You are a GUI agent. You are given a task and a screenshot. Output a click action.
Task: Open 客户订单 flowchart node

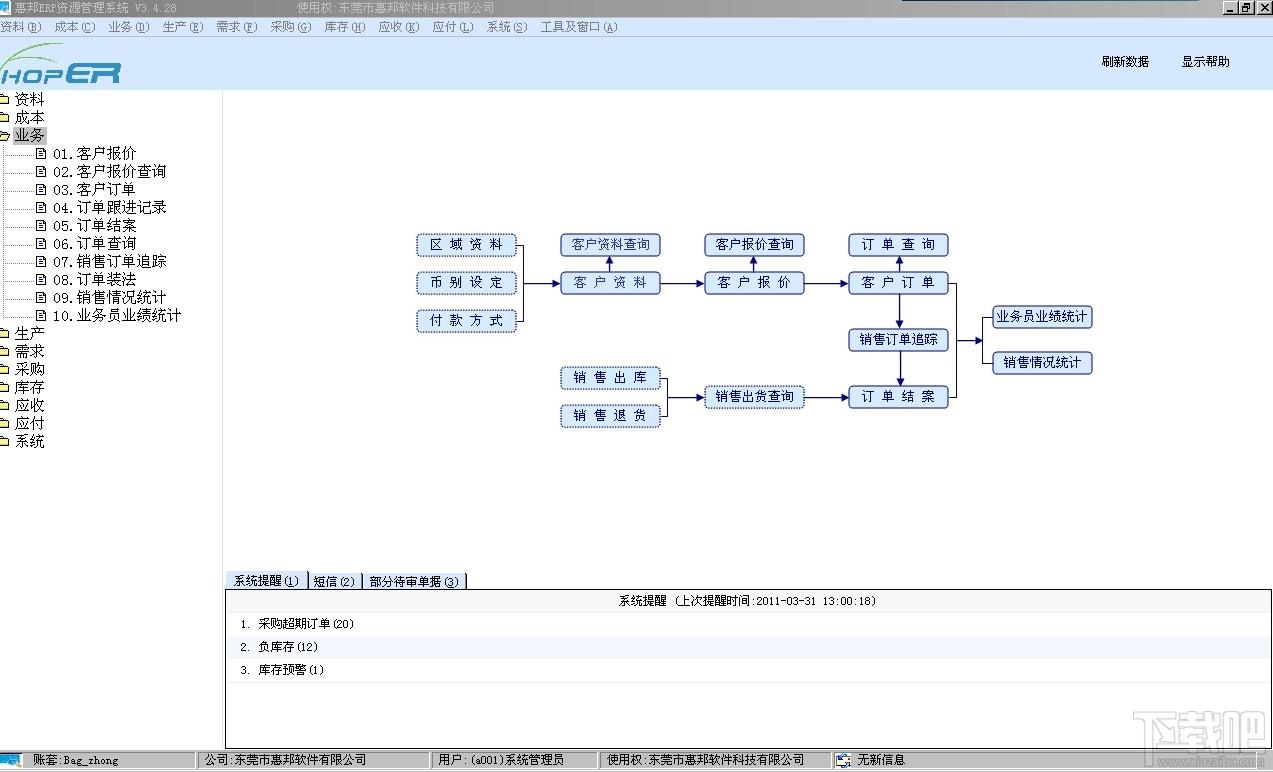point(899,283)
